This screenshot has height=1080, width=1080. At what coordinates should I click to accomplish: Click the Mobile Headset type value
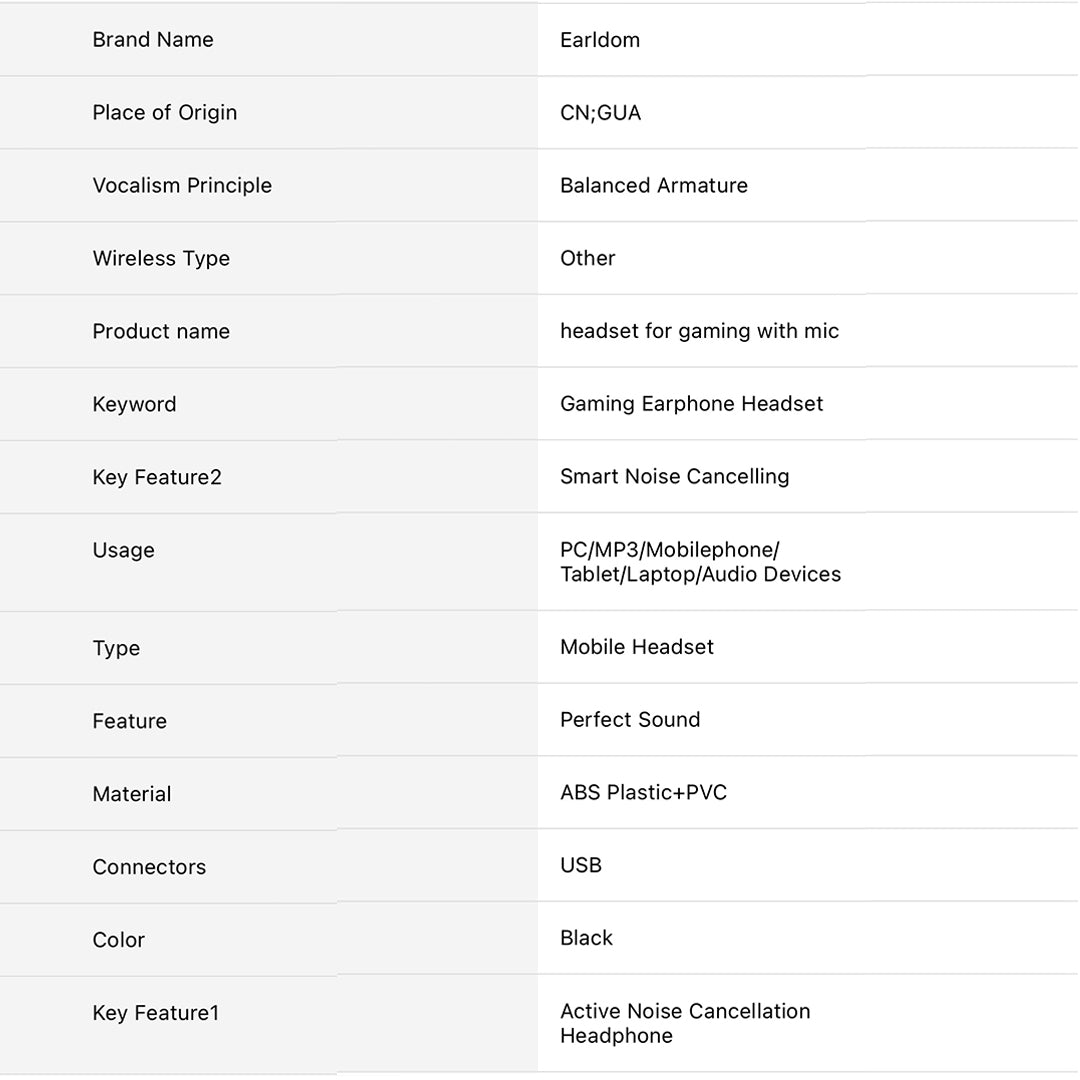coord(637,647)
